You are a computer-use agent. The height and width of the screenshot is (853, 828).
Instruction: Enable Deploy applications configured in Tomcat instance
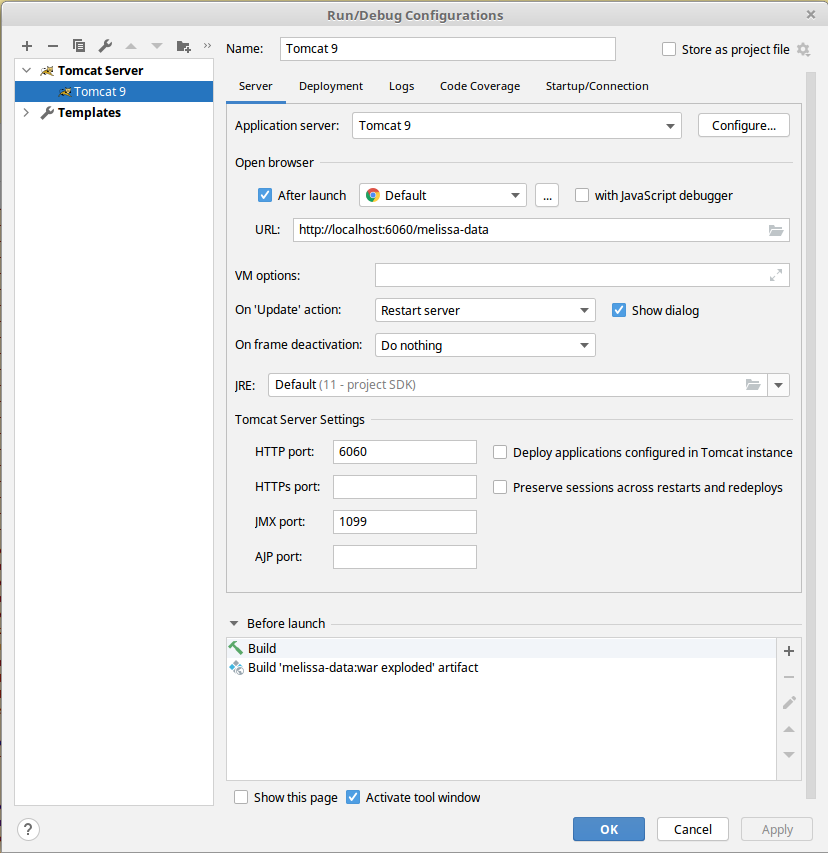[500, 453]
